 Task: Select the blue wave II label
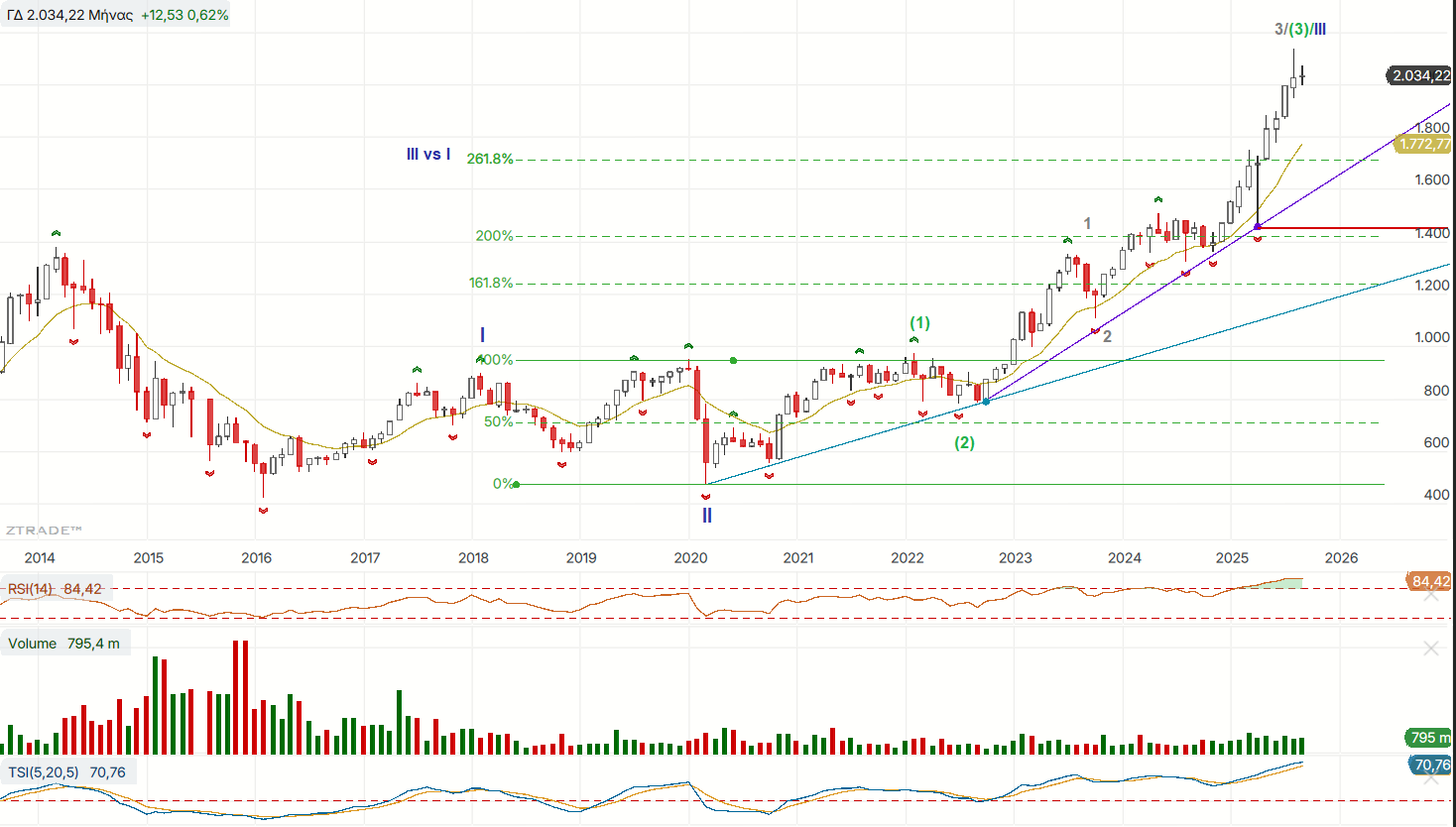pyautogui.click(x=707, y=516)
